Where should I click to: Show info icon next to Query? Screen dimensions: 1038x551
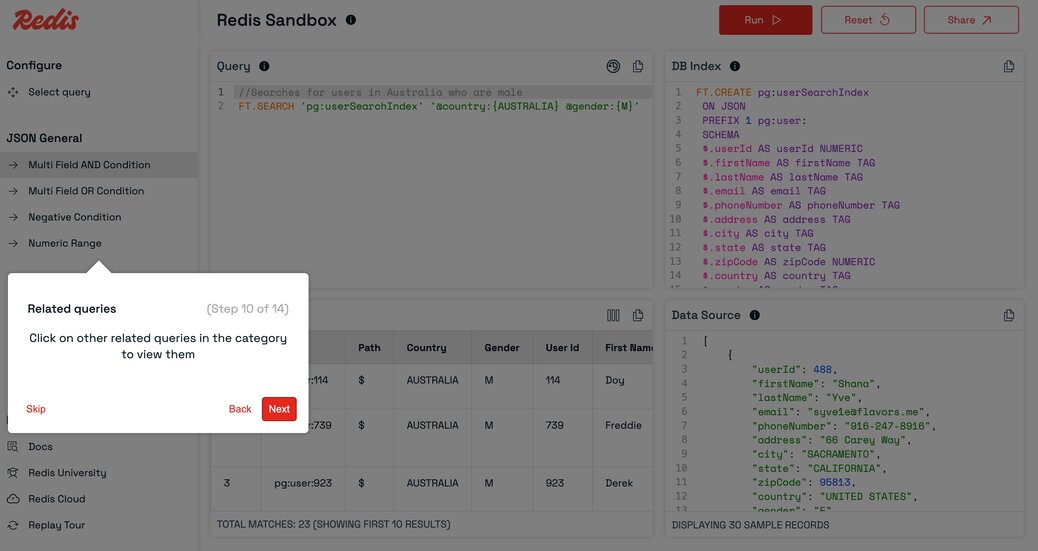264,66
